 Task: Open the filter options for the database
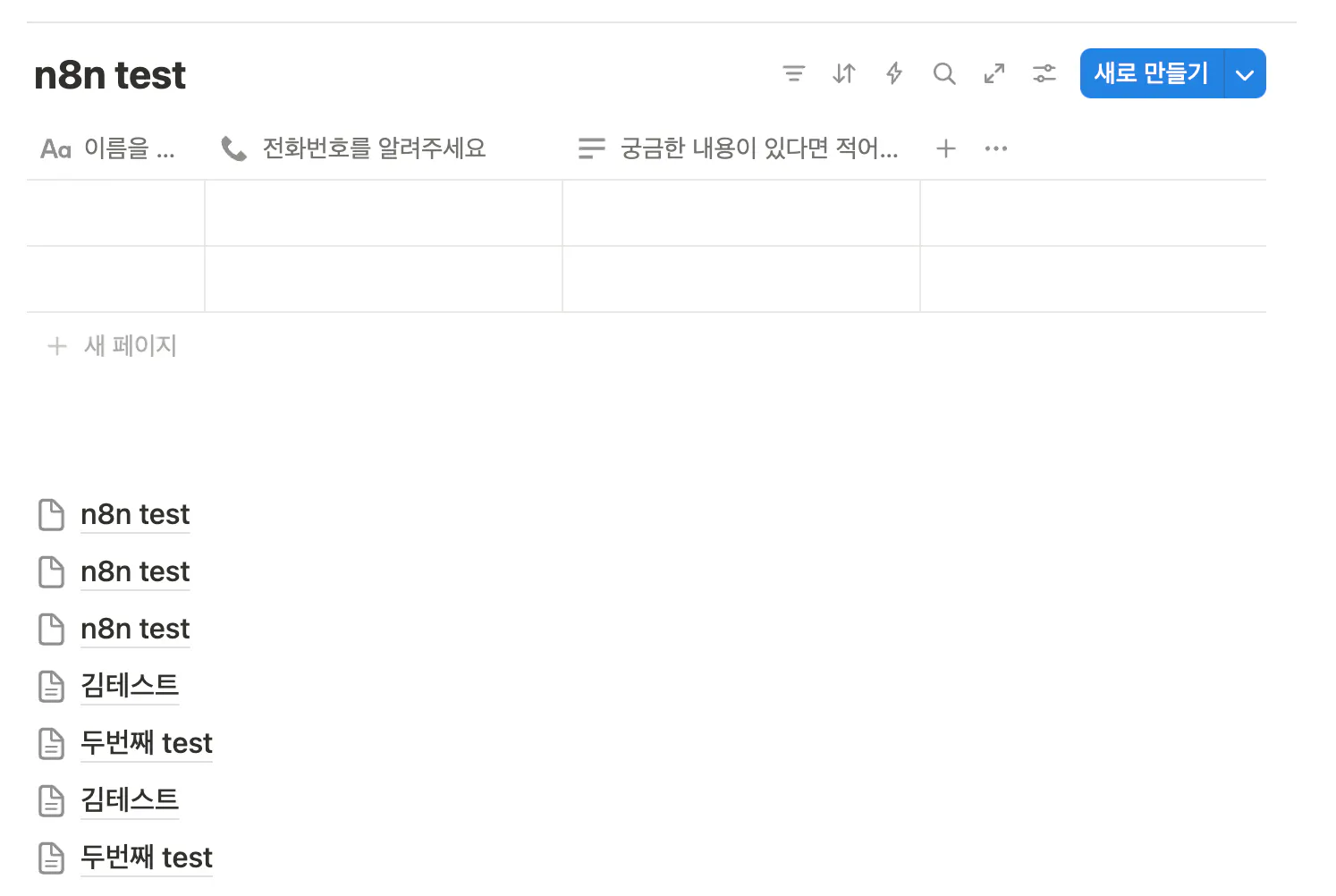[x=794, y=73]
